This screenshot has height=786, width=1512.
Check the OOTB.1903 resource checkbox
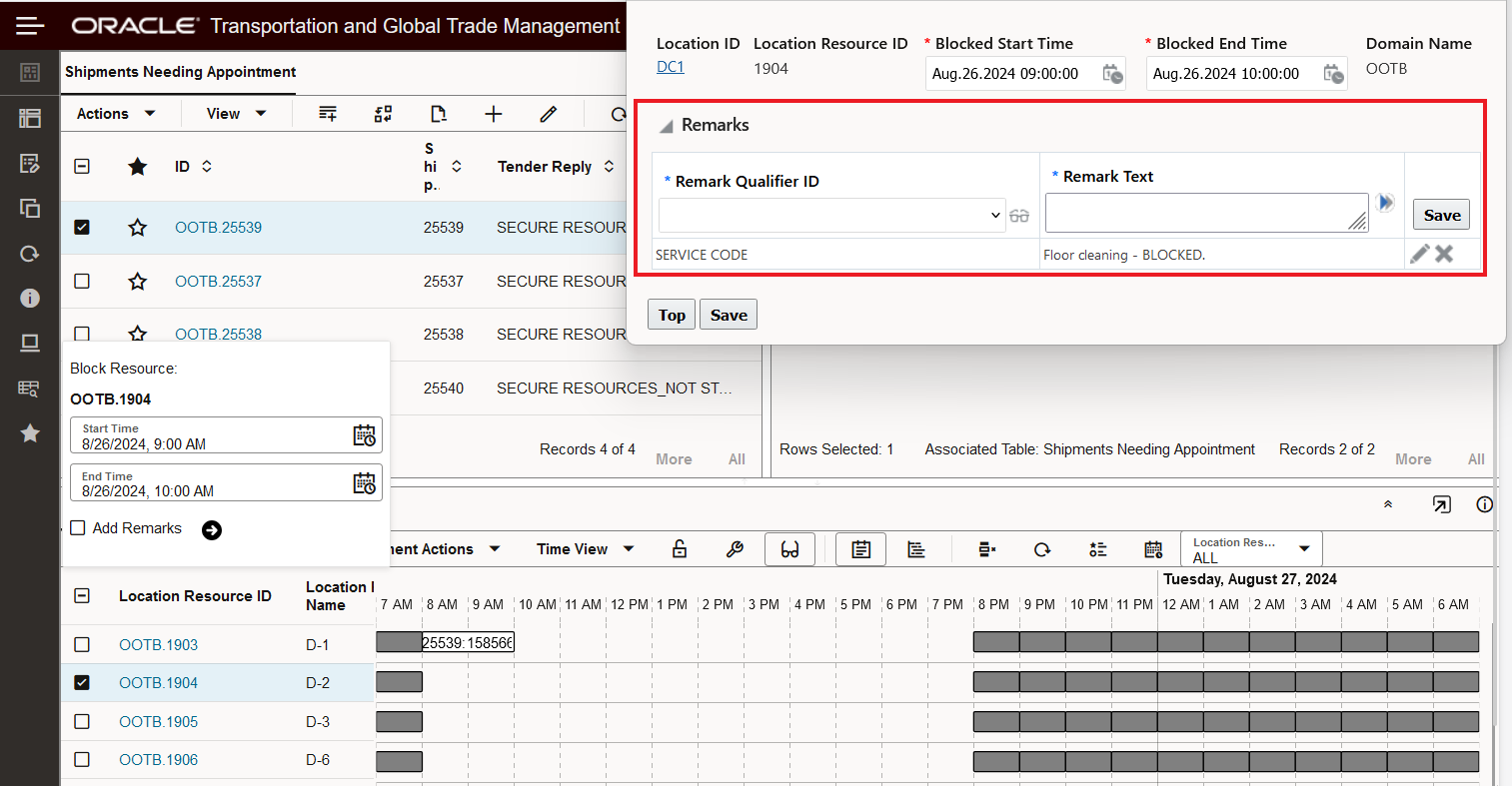tap(82, 644)
